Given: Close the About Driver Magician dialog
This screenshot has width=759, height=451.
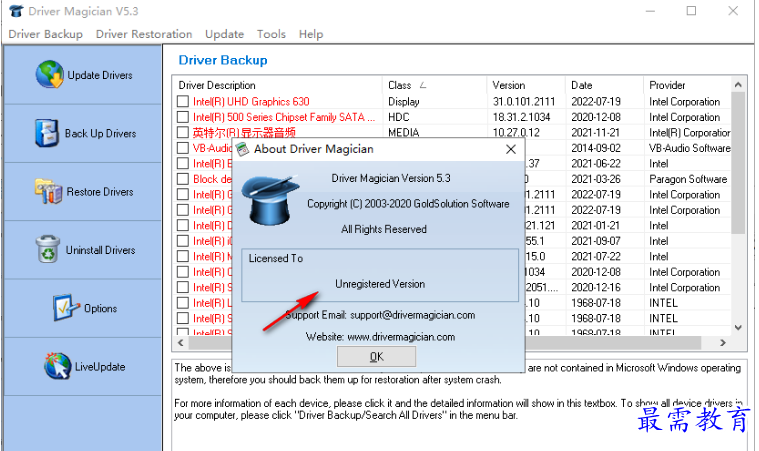Looking at the screenshot, I should click(511, 149).
